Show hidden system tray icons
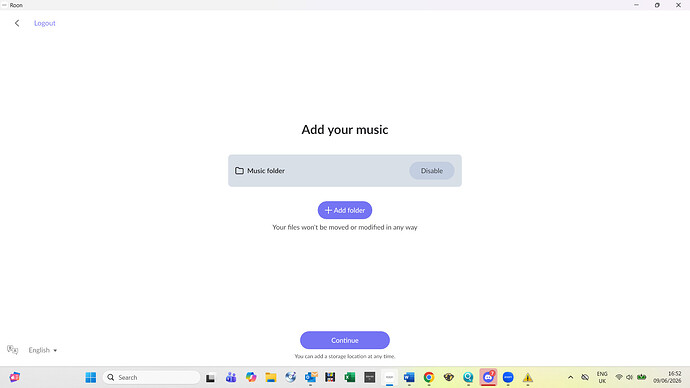Viewport: 690px width, 388px height. coord(570,377)
